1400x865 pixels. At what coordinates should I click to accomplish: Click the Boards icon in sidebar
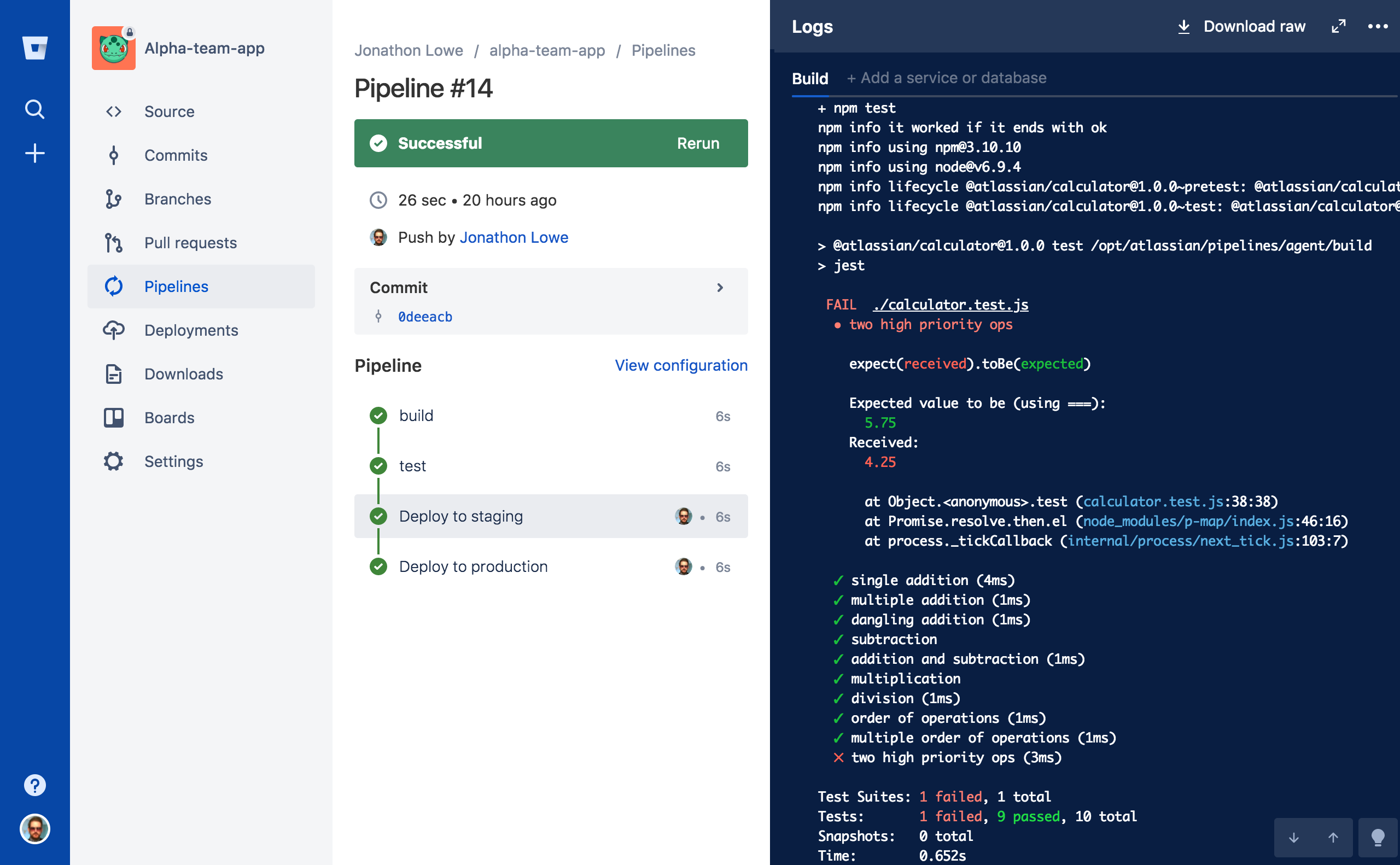113,417
